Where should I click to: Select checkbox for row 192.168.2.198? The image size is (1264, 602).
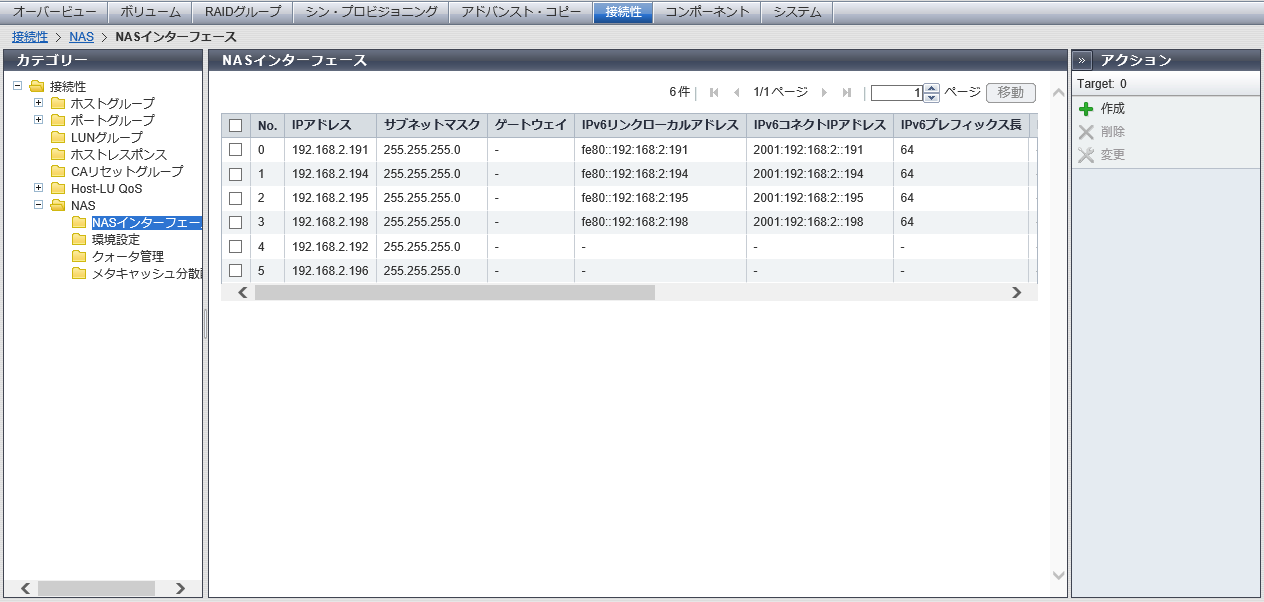[236, 222]
